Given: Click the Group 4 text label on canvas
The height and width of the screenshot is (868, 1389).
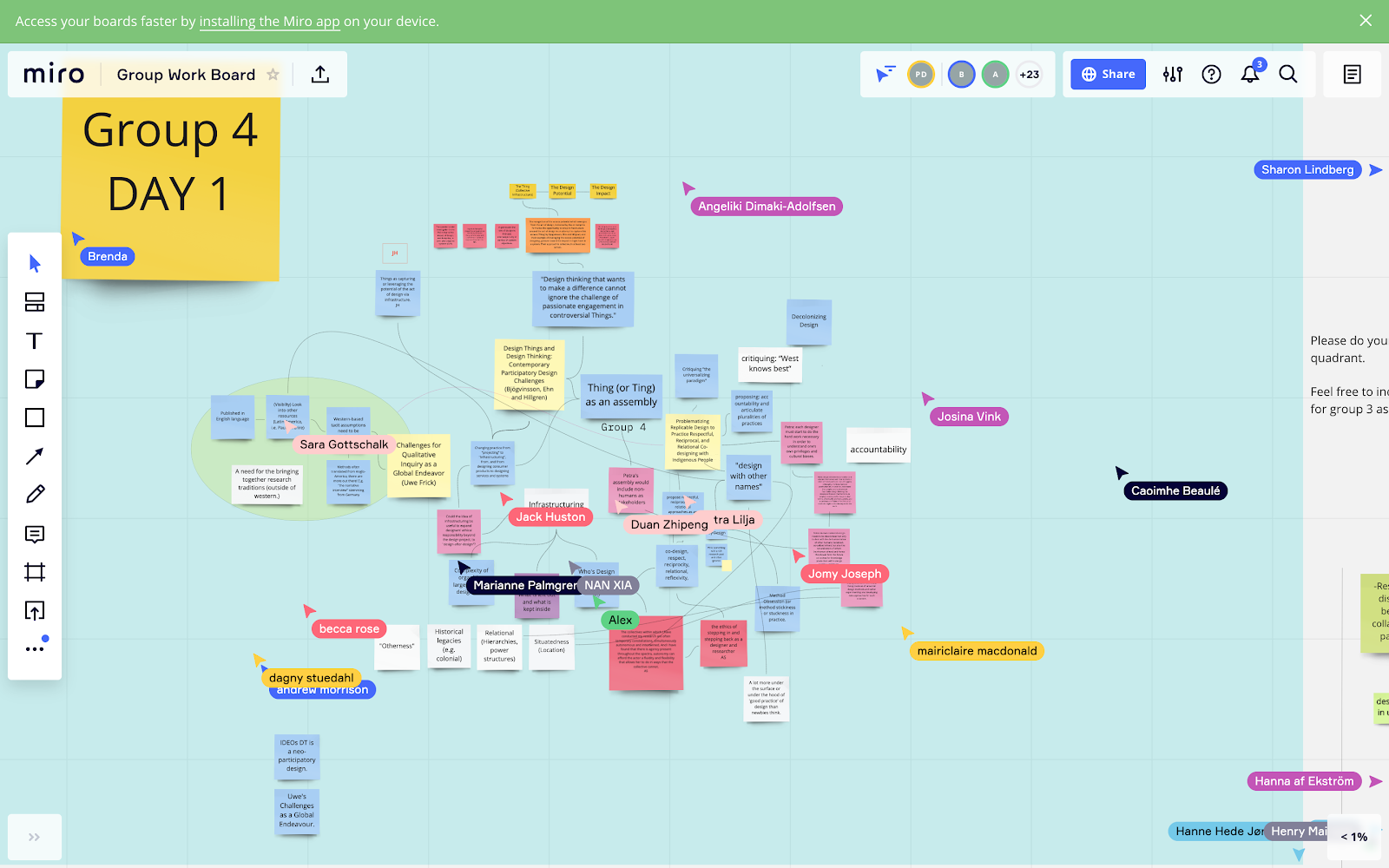Looking at the screenshot, I should pyautogui.click(x=623, y=427).
